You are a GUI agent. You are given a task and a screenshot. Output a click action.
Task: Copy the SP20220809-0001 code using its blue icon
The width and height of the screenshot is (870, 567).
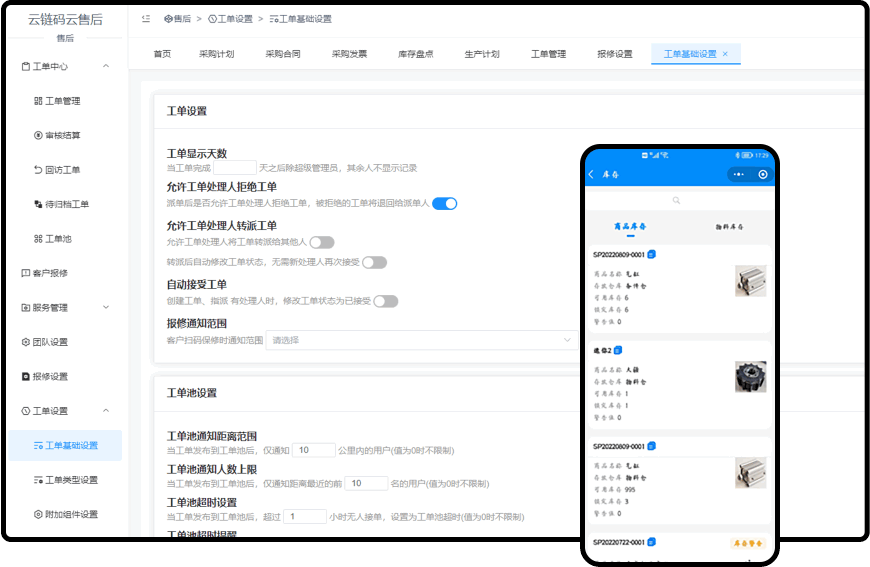pyautogui.click(x=652, y=255)
